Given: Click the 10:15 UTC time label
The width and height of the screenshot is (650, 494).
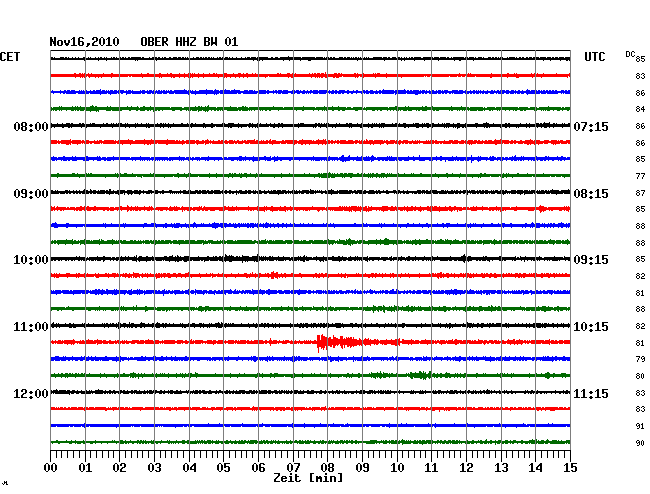Looking at the screenshot, I should (591, 327).
